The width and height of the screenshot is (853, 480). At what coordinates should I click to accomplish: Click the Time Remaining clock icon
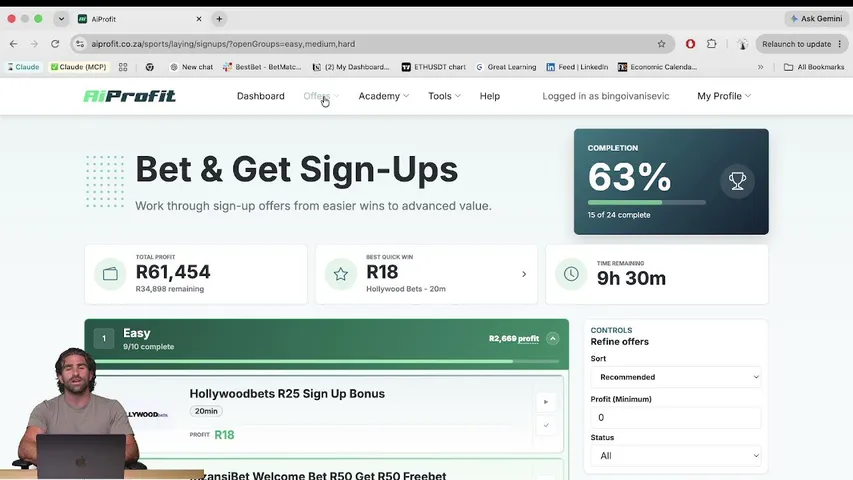pos(571,274)
